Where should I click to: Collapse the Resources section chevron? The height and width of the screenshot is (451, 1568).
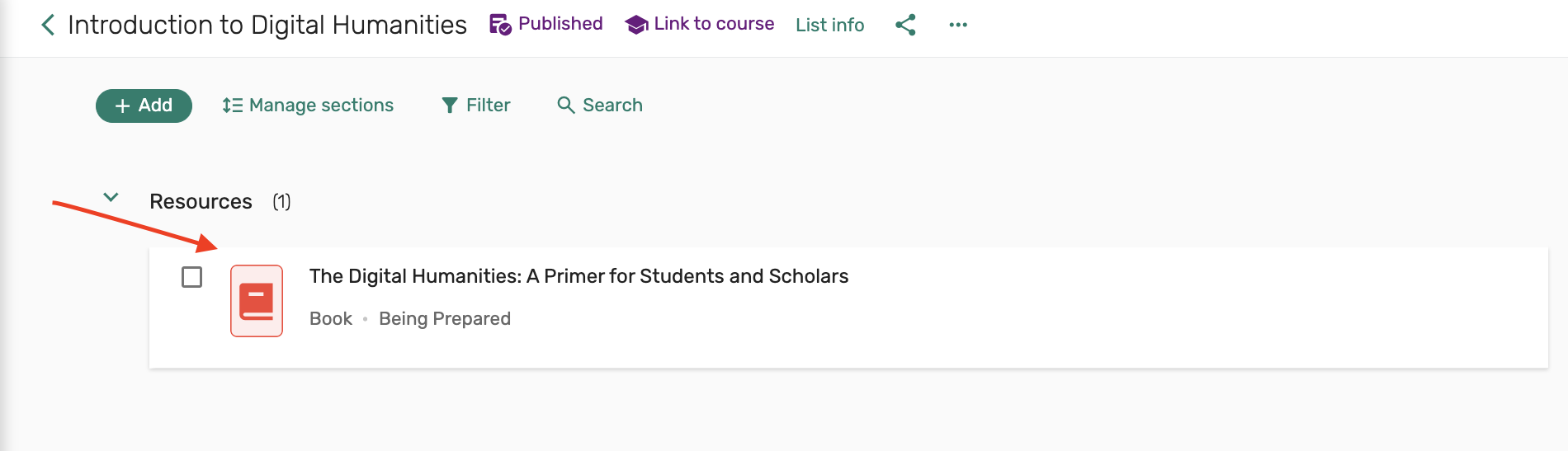[x=111, y=198]
